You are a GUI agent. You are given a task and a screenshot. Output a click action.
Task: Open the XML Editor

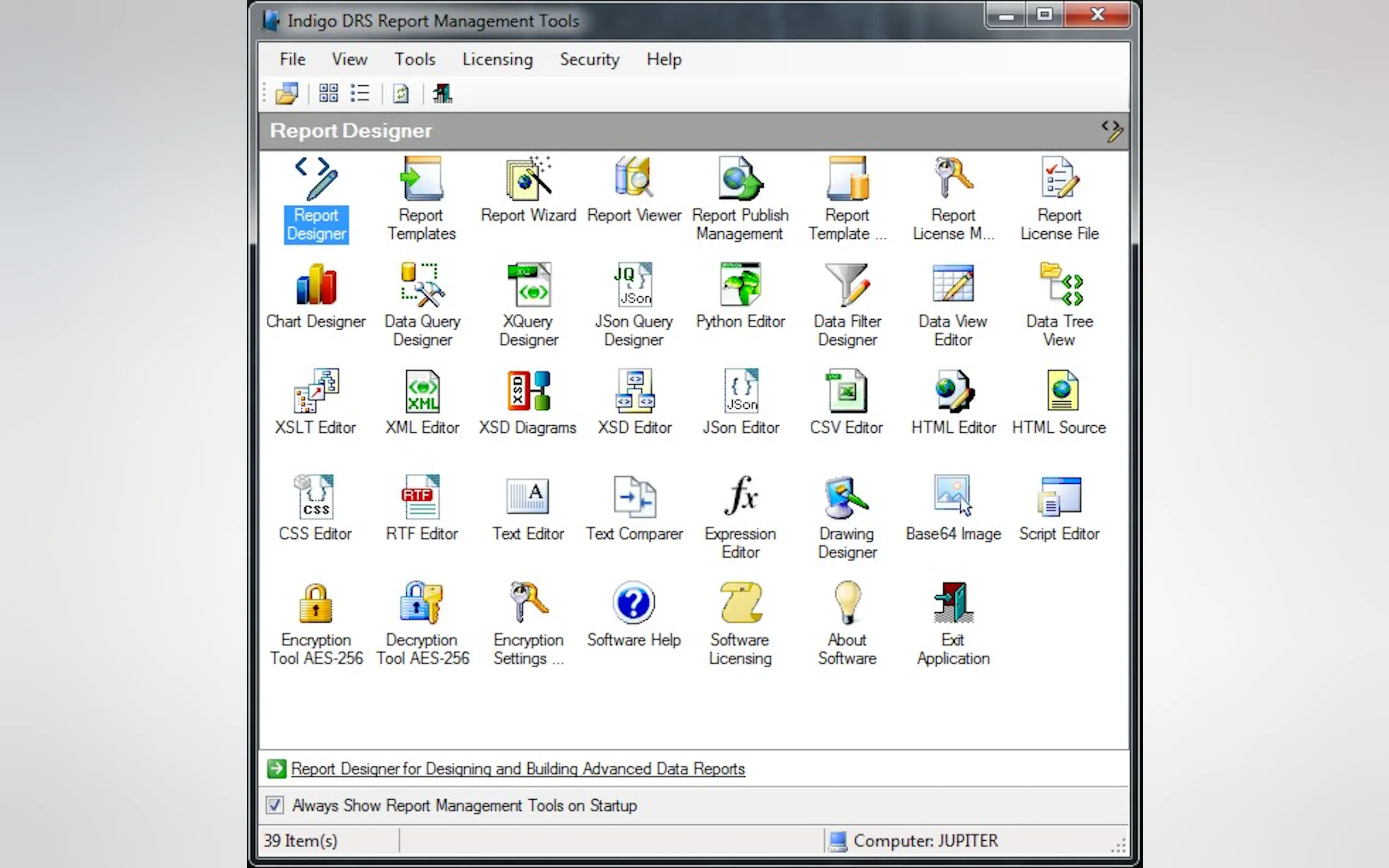coord(422,402)
